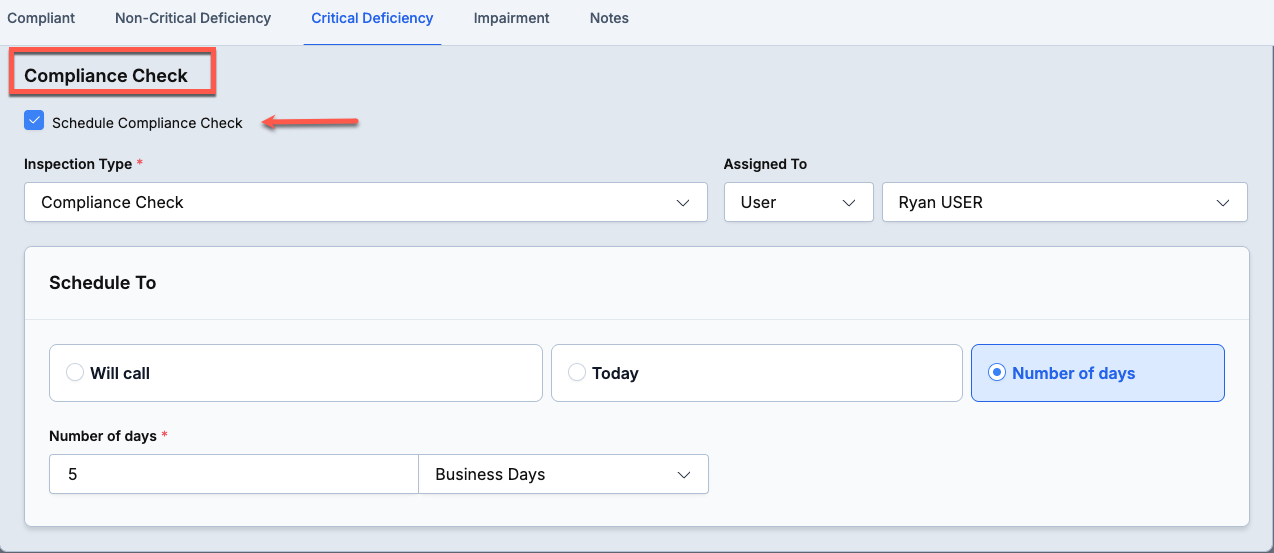Open the Business Days unit dropdown
Viewport: 1274px width, 553px height.
point(563,475)
